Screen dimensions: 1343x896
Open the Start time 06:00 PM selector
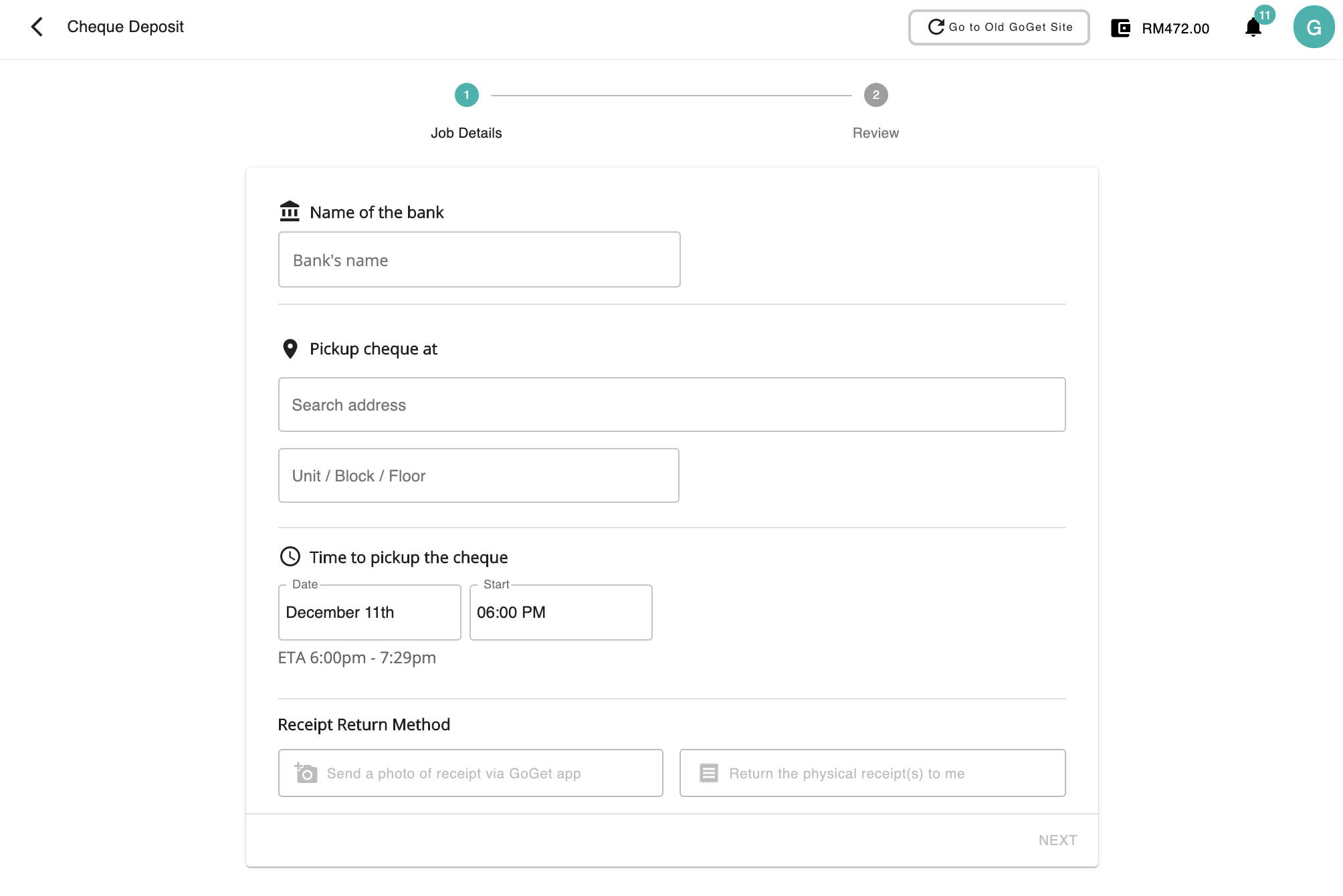coord(560,612)
